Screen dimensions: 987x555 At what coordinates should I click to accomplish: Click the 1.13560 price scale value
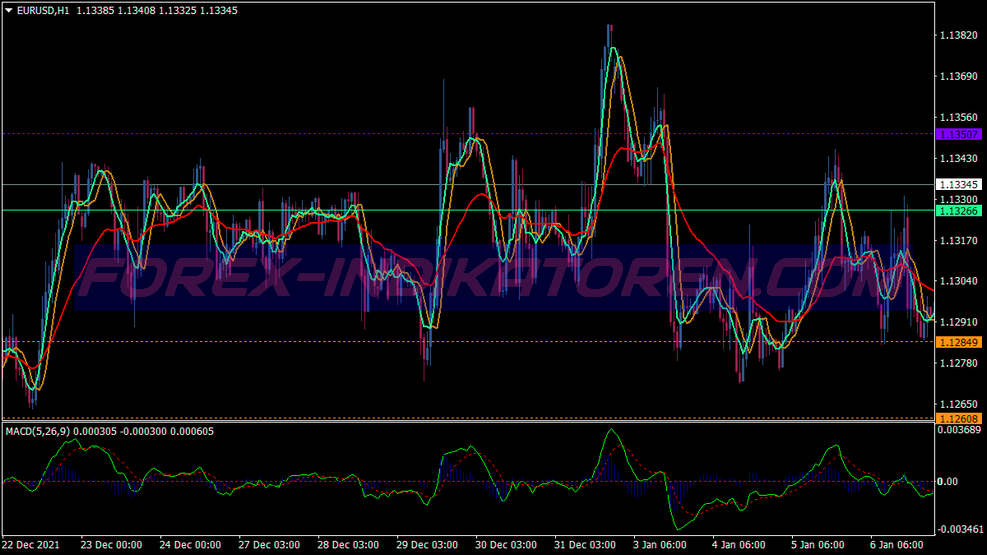[959, 117]
